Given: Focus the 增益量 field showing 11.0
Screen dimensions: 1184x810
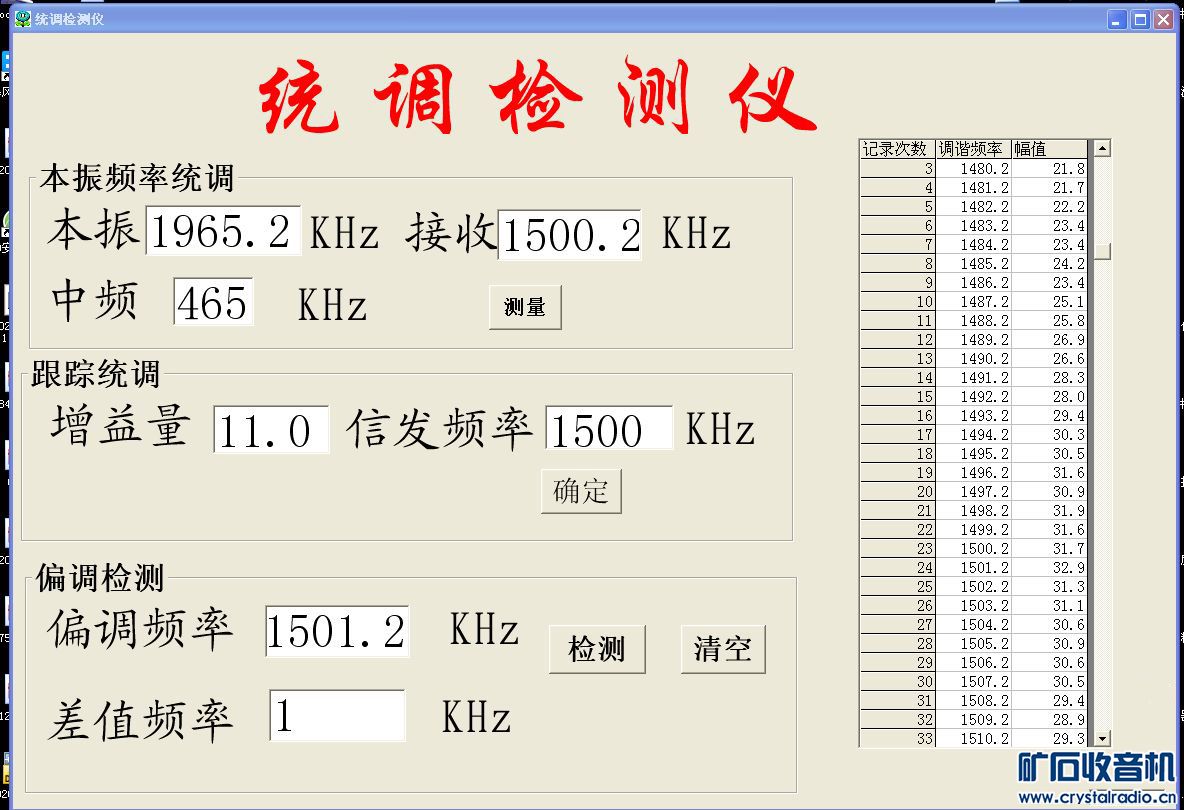Looking at the screenshot, I should (x=272, y=430).
